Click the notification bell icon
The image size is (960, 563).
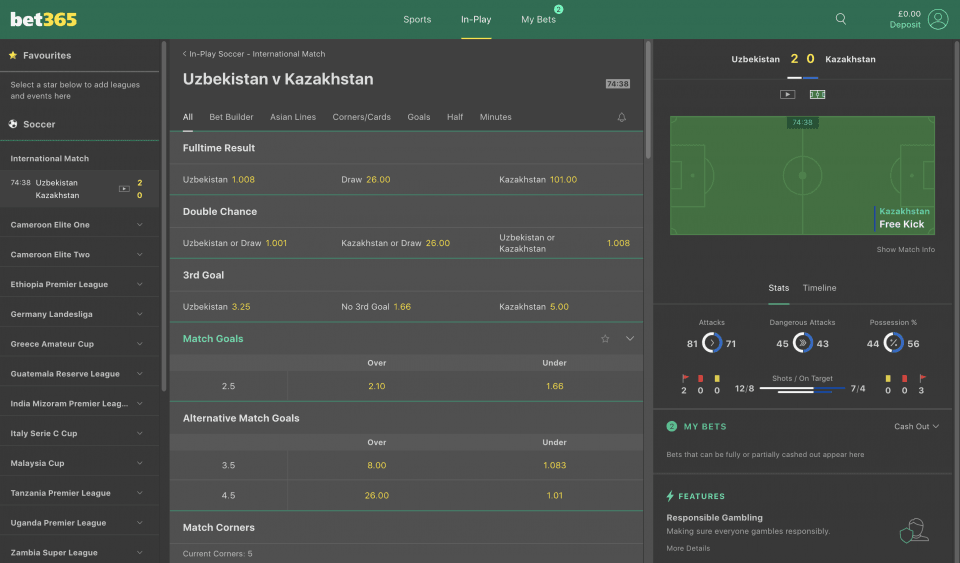pos(621,117)
